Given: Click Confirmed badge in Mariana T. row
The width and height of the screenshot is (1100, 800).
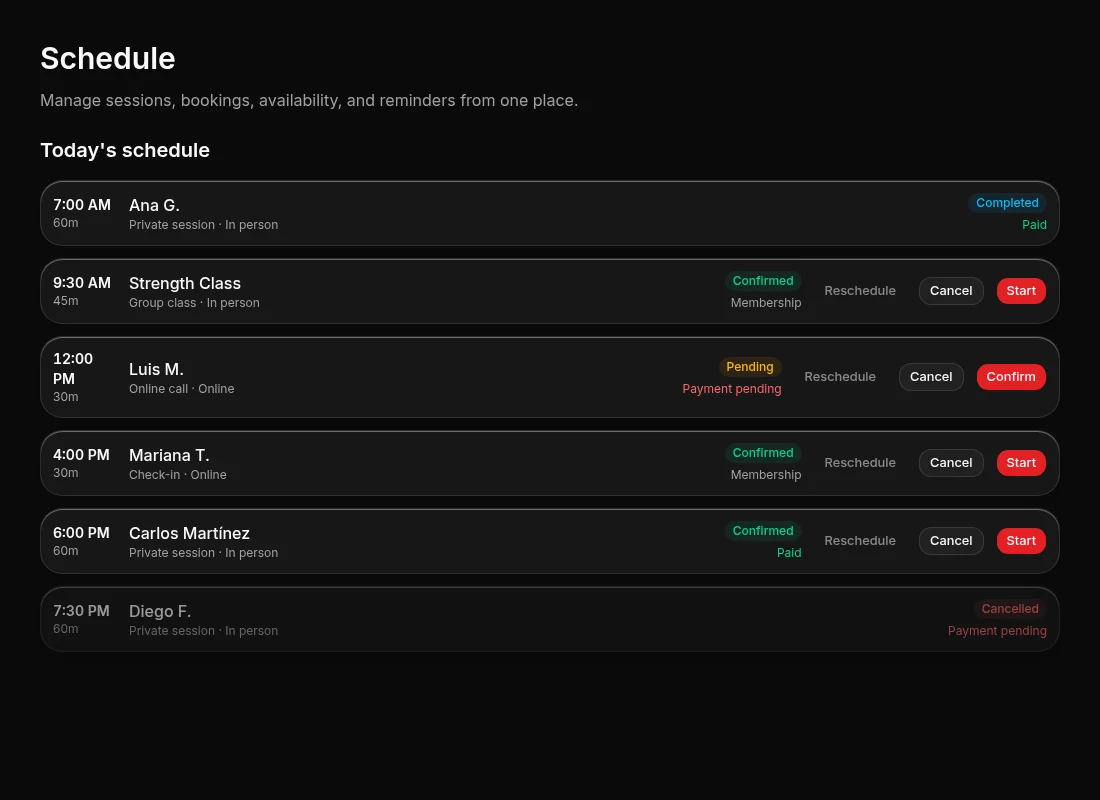Looking at the screenshot, I should [763, 453].
